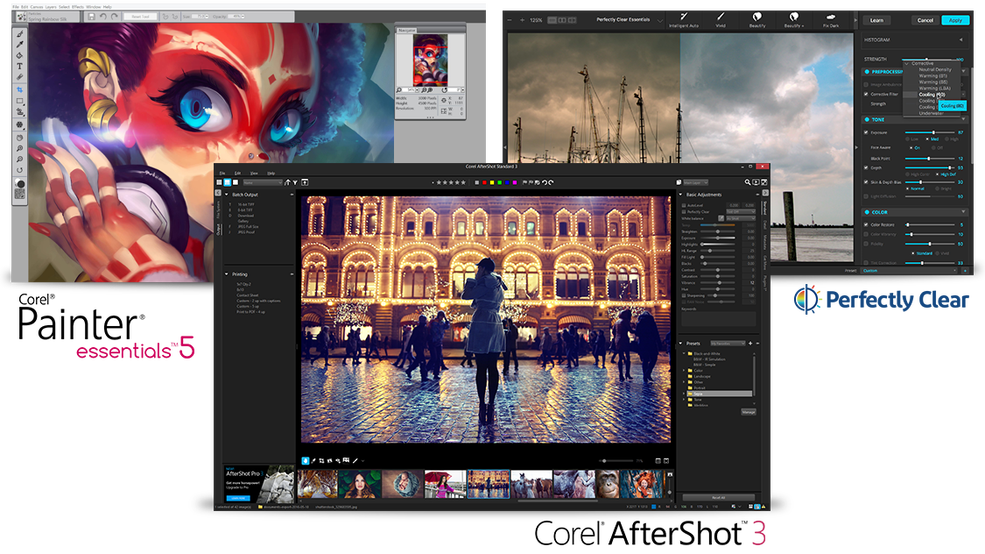Select the Text tool in Painter
Image resolution: width=985 pixels, height=554 pixels.
19,66
